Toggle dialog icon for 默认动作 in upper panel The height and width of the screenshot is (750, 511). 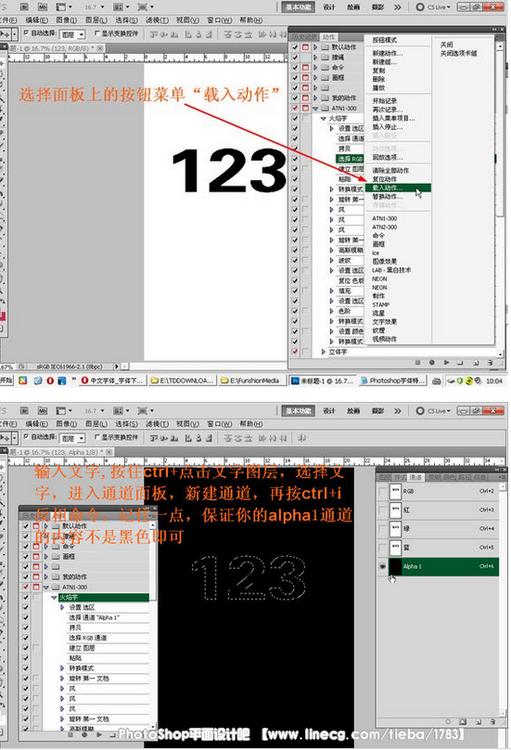[305, 47]
